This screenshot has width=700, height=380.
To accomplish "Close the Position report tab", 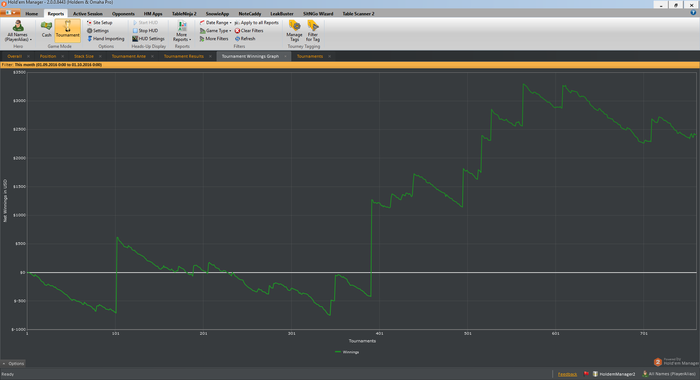I will [x=62, y=56].
